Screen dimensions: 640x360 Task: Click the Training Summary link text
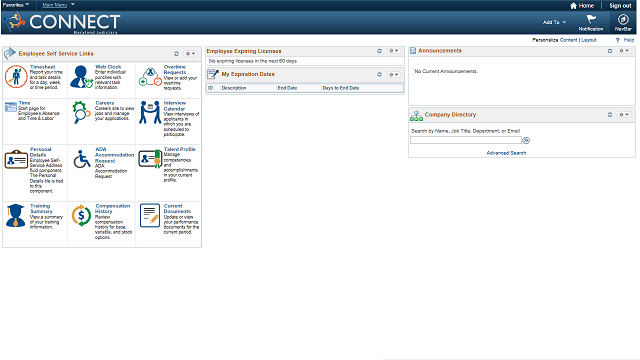pyautogui.click(x=41, y=209)
